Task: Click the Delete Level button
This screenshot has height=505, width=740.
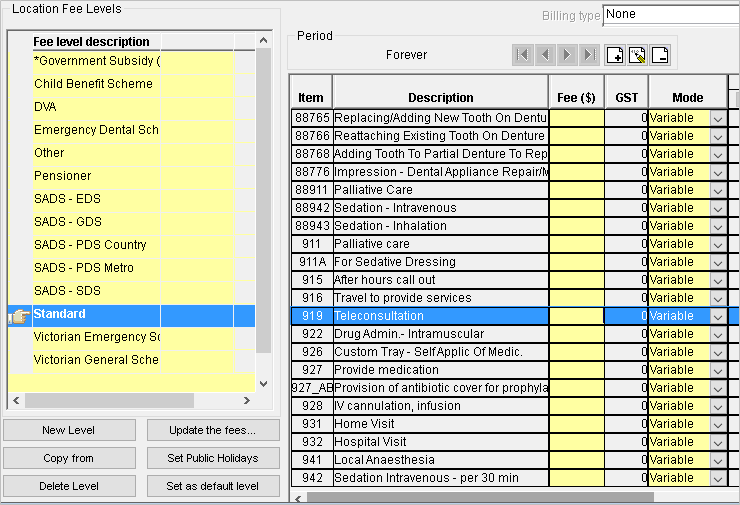Action: 69,486
